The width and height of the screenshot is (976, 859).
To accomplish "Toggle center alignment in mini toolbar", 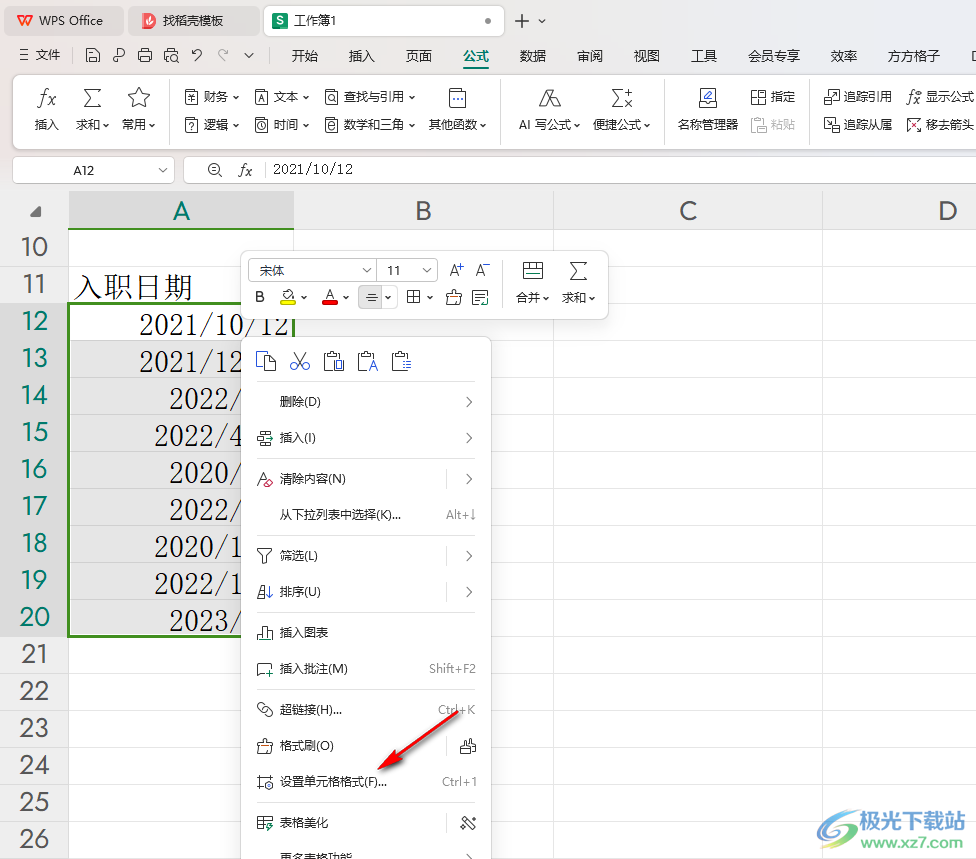I will [x=371, y=298].
